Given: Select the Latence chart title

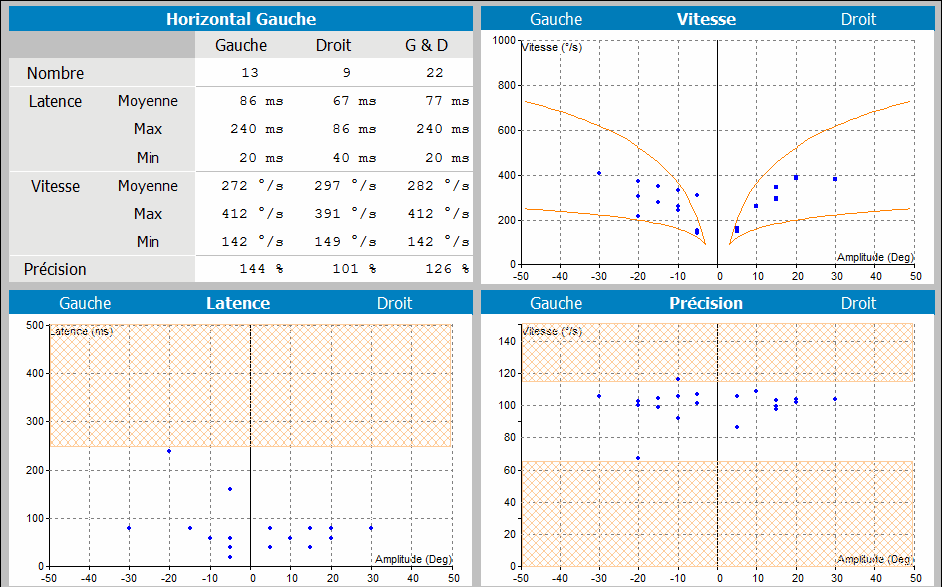Looking at the screenshot, I should tap(238, 303).
